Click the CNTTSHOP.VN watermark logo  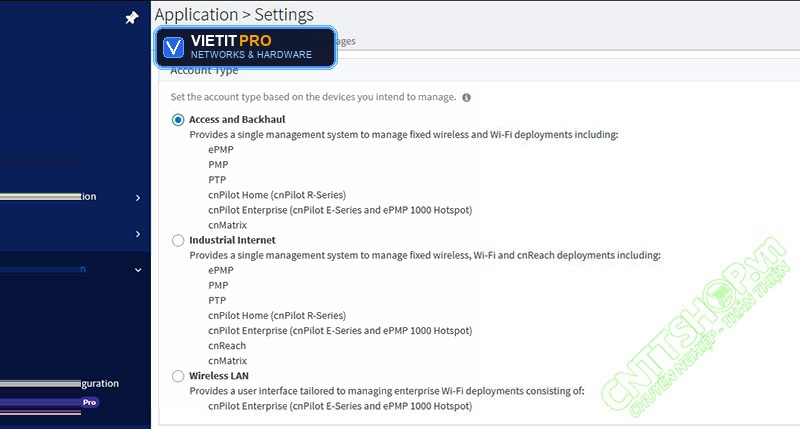(695, 327)
